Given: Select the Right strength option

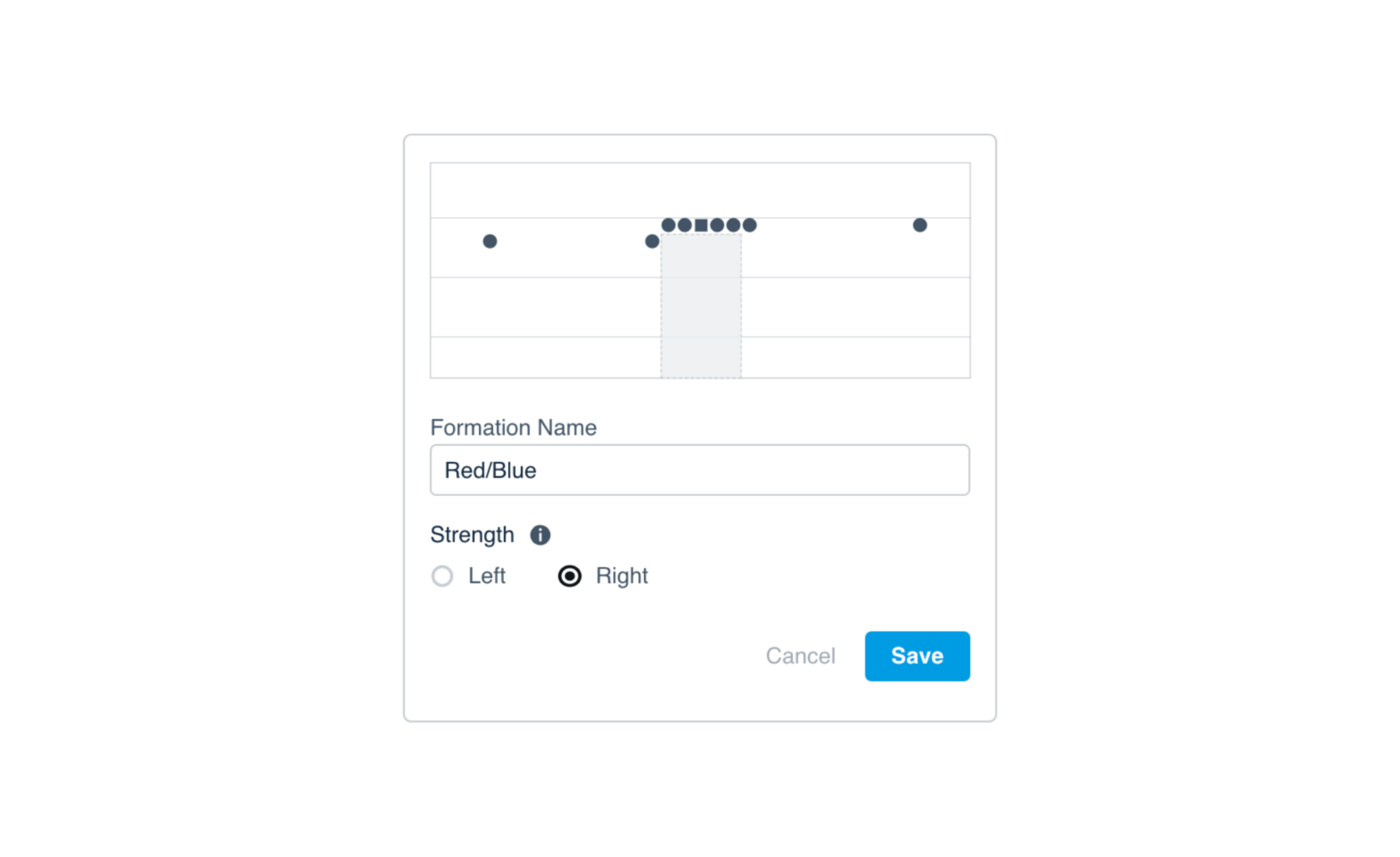Looking at the screenshot, I should (569, 576).
